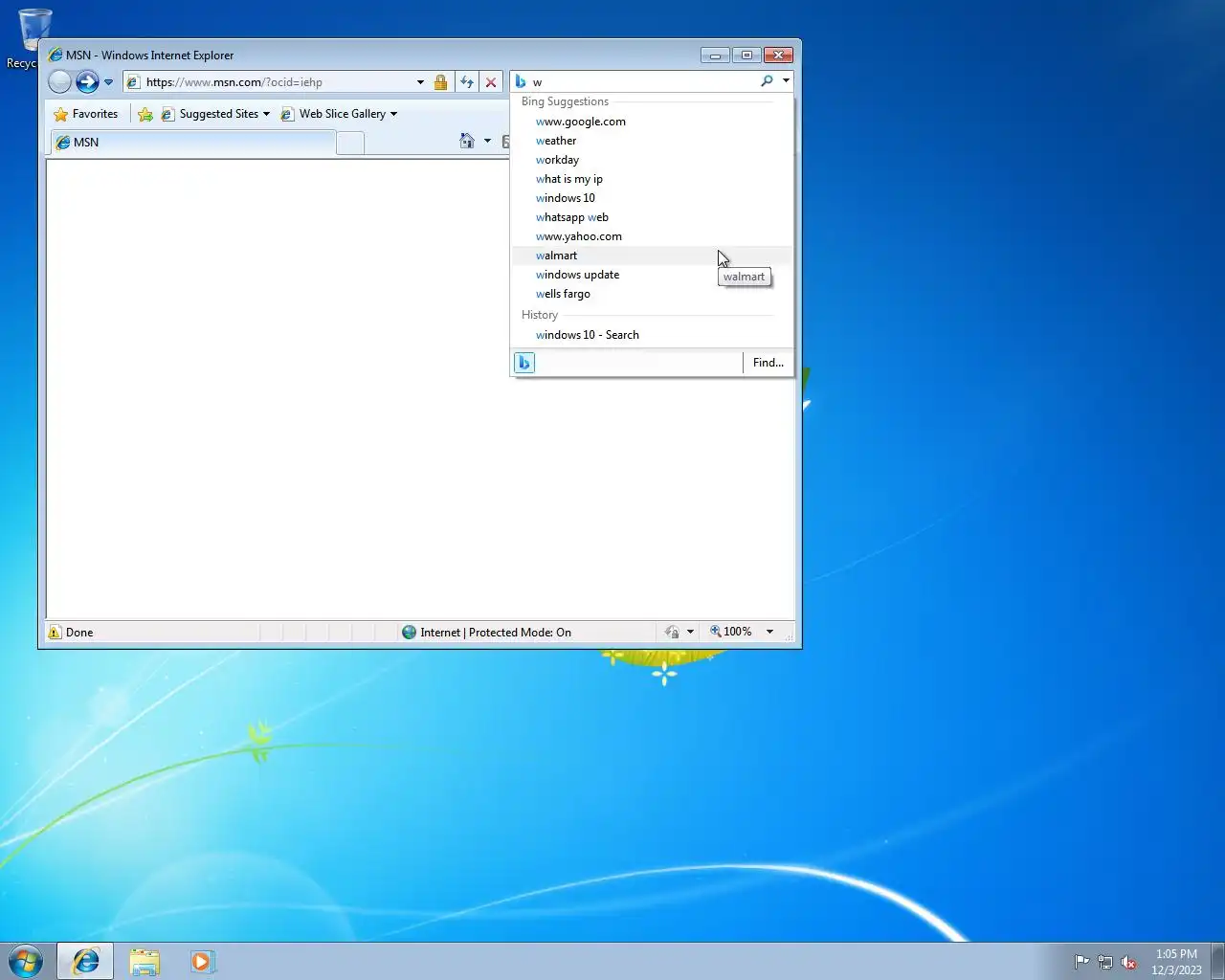Open 'windows 10 - Search' history entry

coord(652,335)
